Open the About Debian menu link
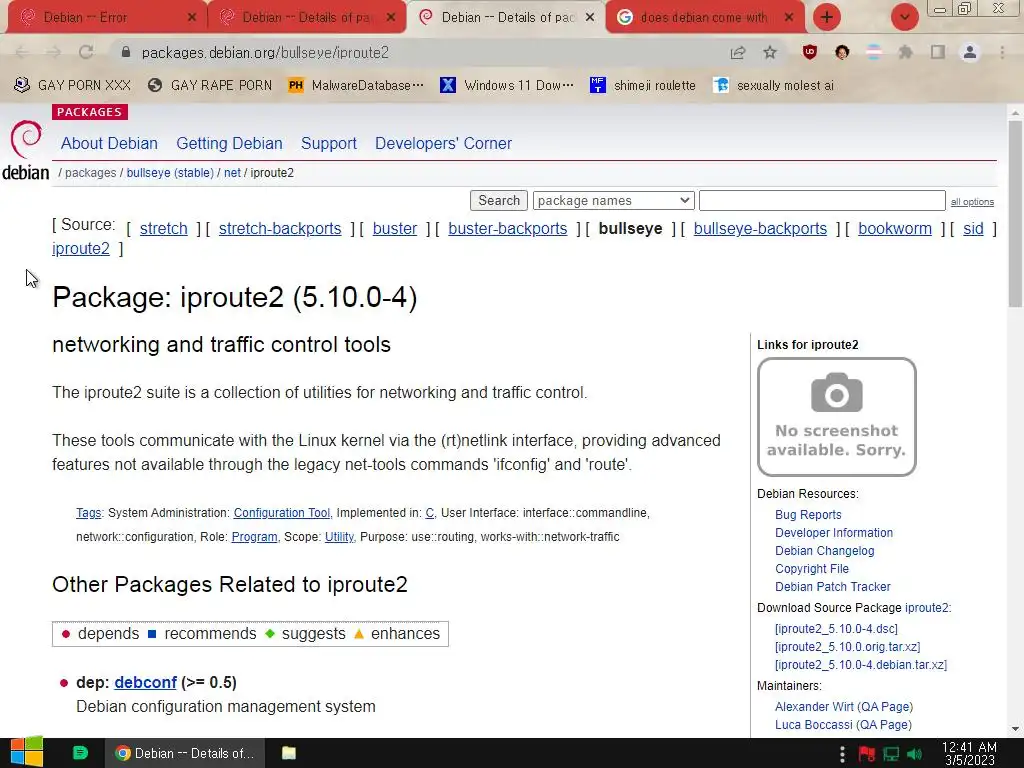The height and width of the screenshot is (768, 1024). point(109,143)
